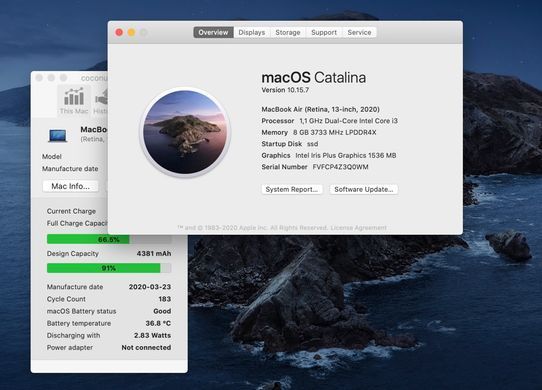Click the 1,1 GHz Dual-Core Intel Core i3 value

(348, 121)
